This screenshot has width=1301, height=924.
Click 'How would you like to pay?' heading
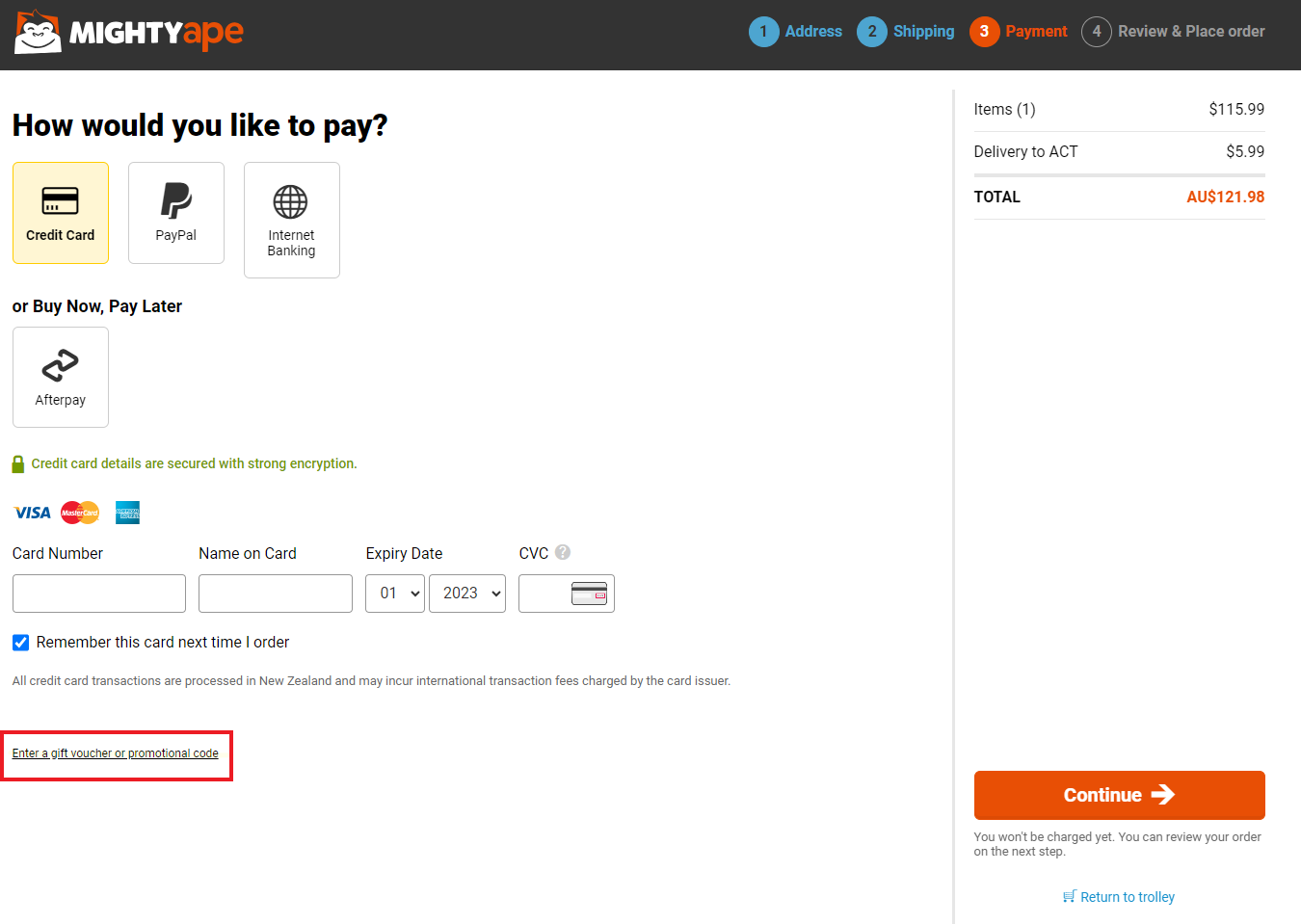(x=199, y=125)
